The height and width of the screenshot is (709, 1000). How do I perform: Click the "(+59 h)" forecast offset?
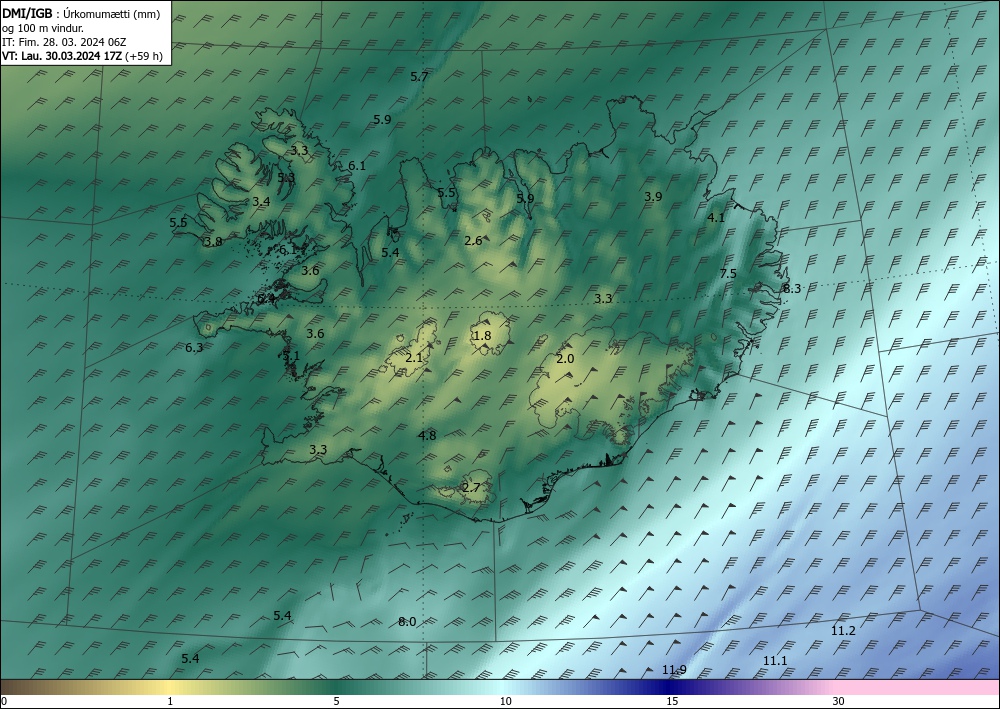(143, 56)
